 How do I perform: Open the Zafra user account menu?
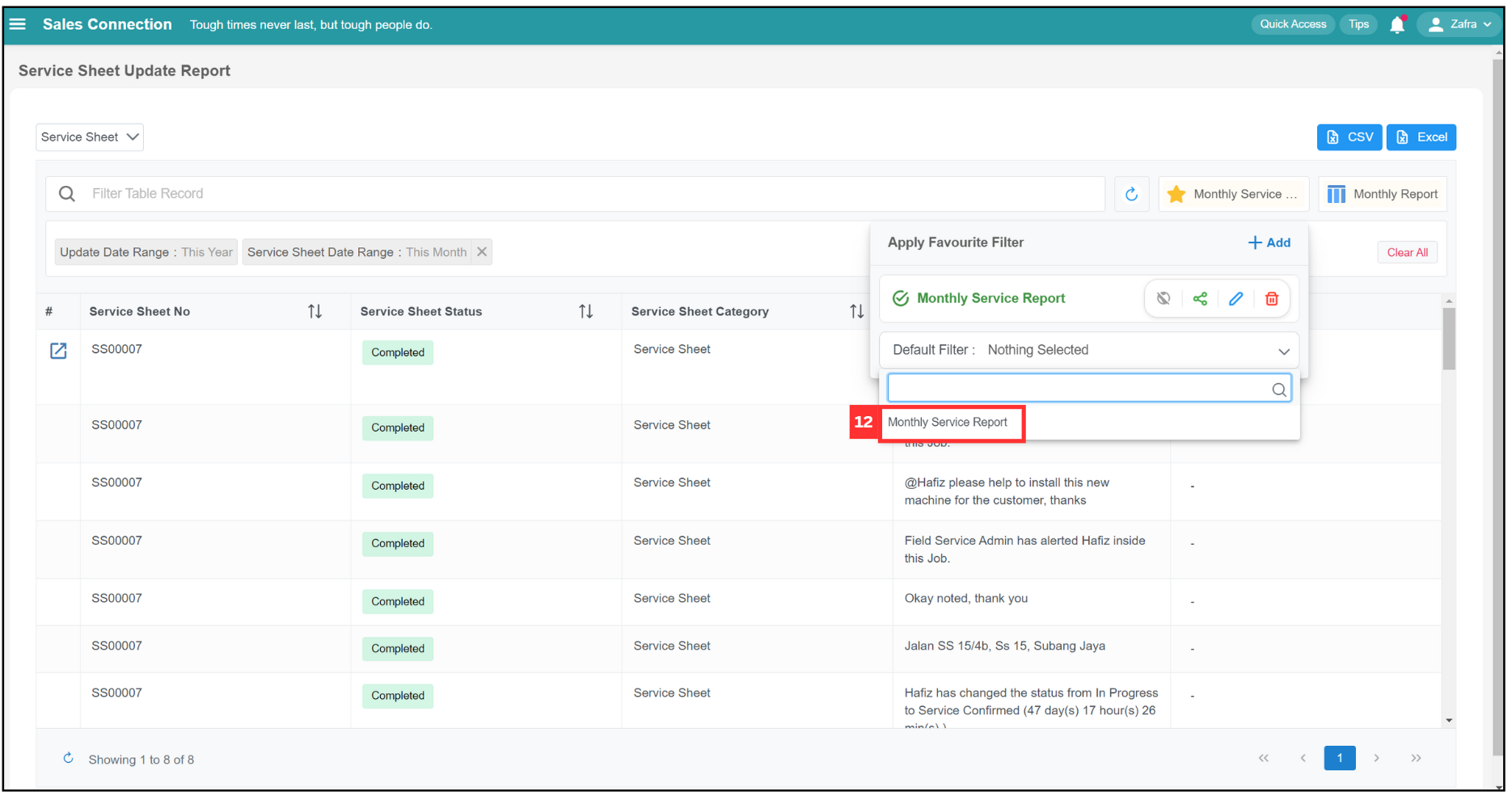click(1459, 24)
